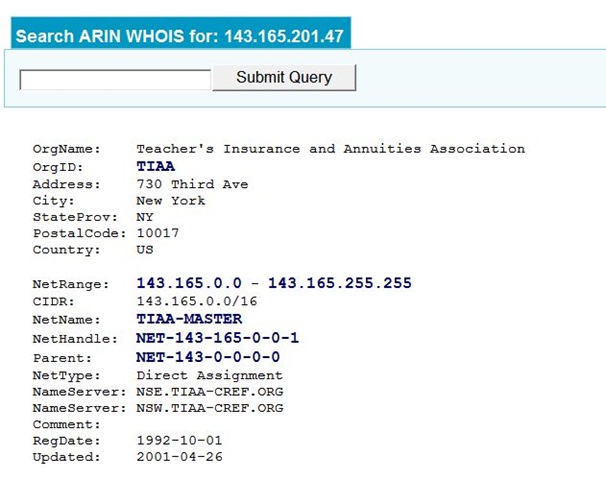Click the Parent: field label
Screen dimensions: 606x480
click(x=62, y=358)
